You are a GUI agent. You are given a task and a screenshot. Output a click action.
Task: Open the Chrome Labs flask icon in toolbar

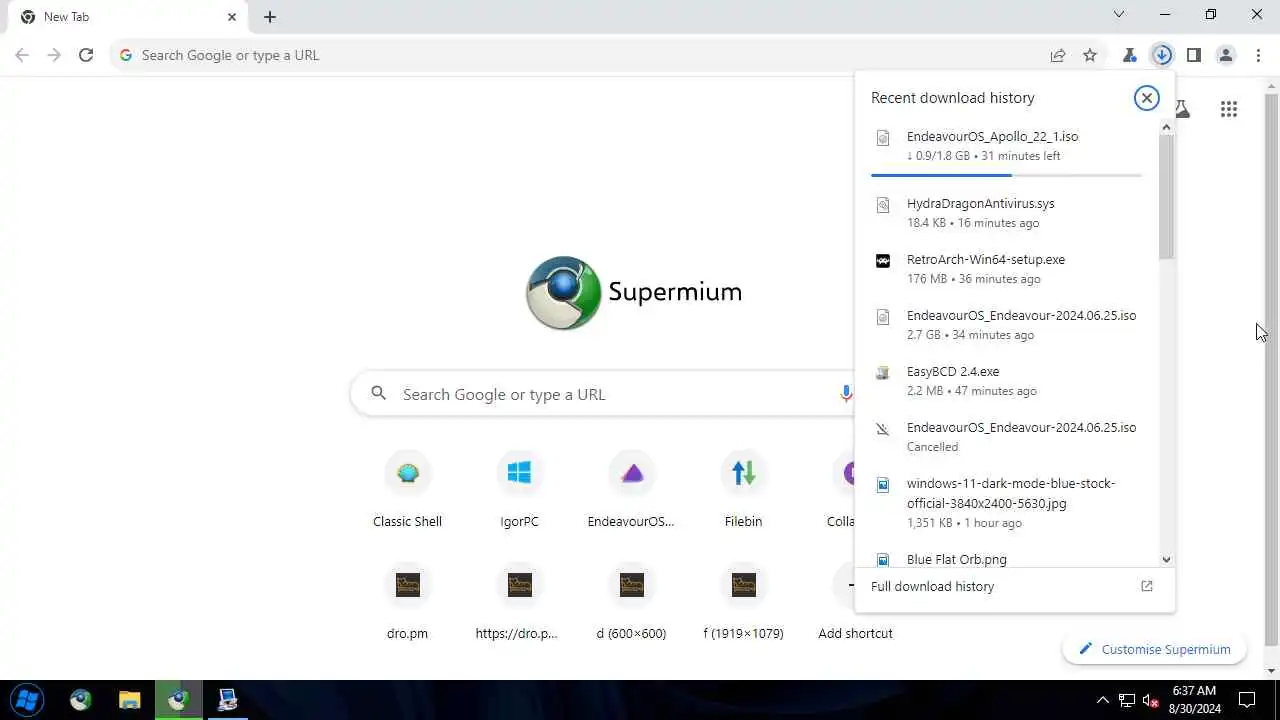(1130, 55)
